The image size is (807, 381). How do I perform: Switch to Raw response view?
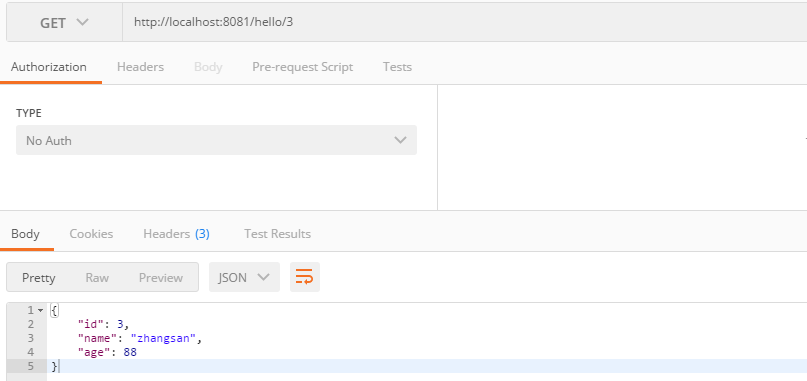[x=97, y=278]
